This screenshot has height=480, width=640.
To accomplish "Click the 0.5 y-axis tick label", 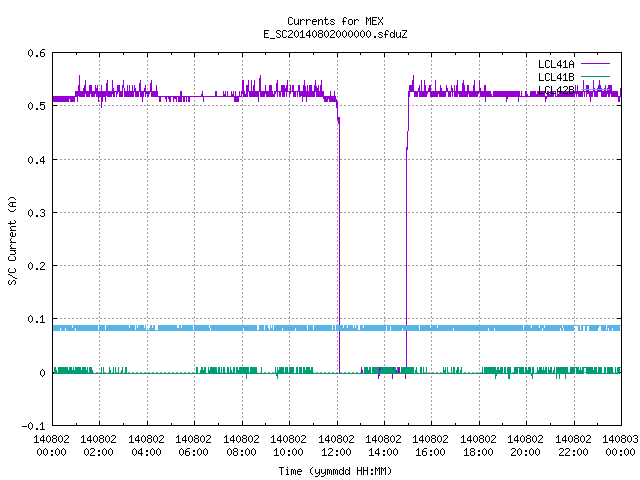I will 36,106.
